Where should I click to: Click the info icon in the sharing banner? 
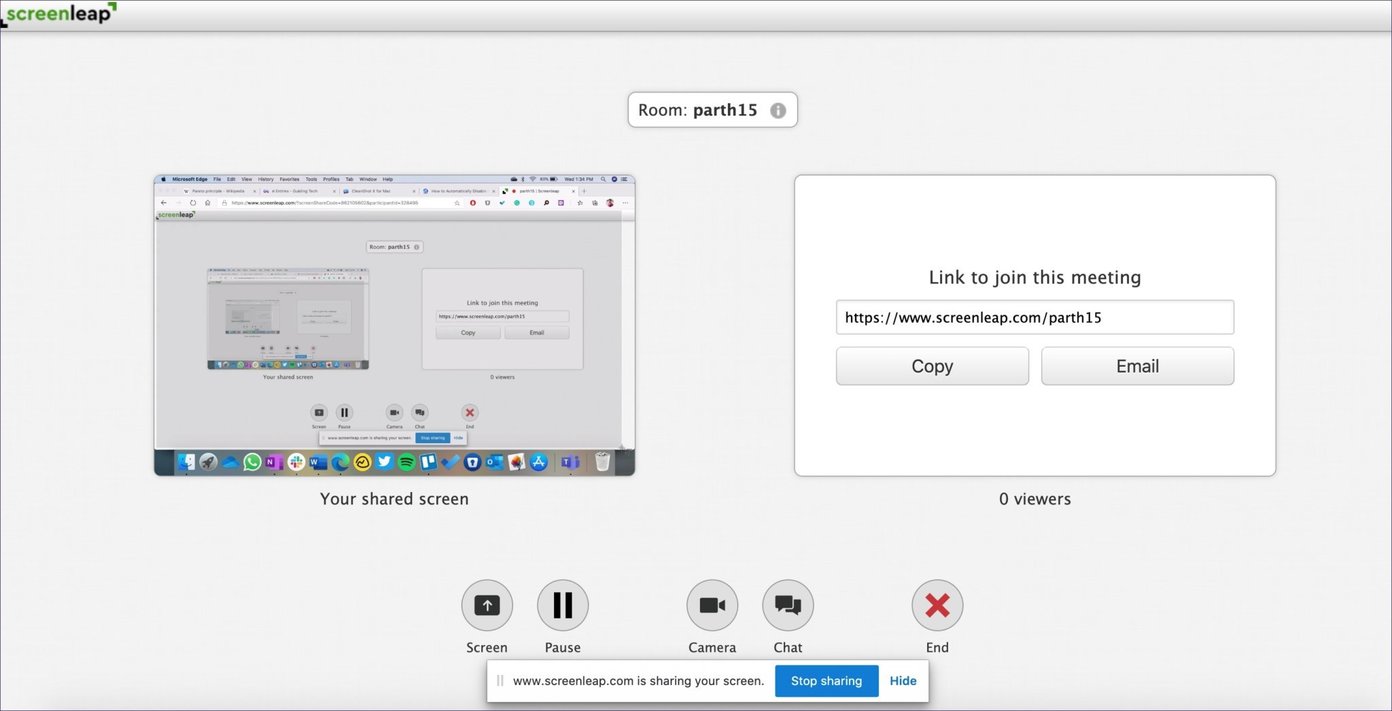pyautogui.click(x=499, y=680)
